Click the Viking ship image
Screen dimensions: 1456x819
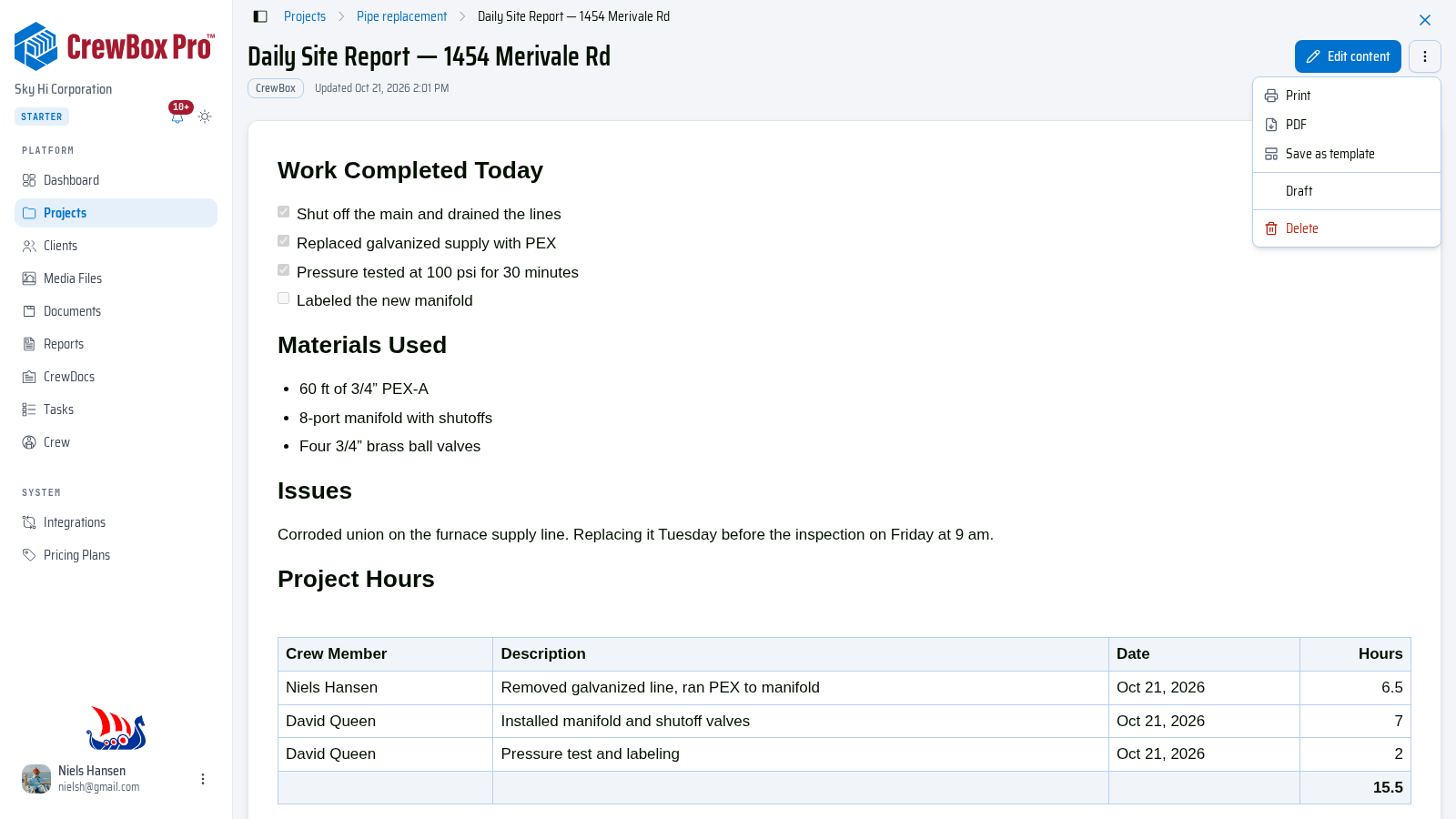point(116,728)
